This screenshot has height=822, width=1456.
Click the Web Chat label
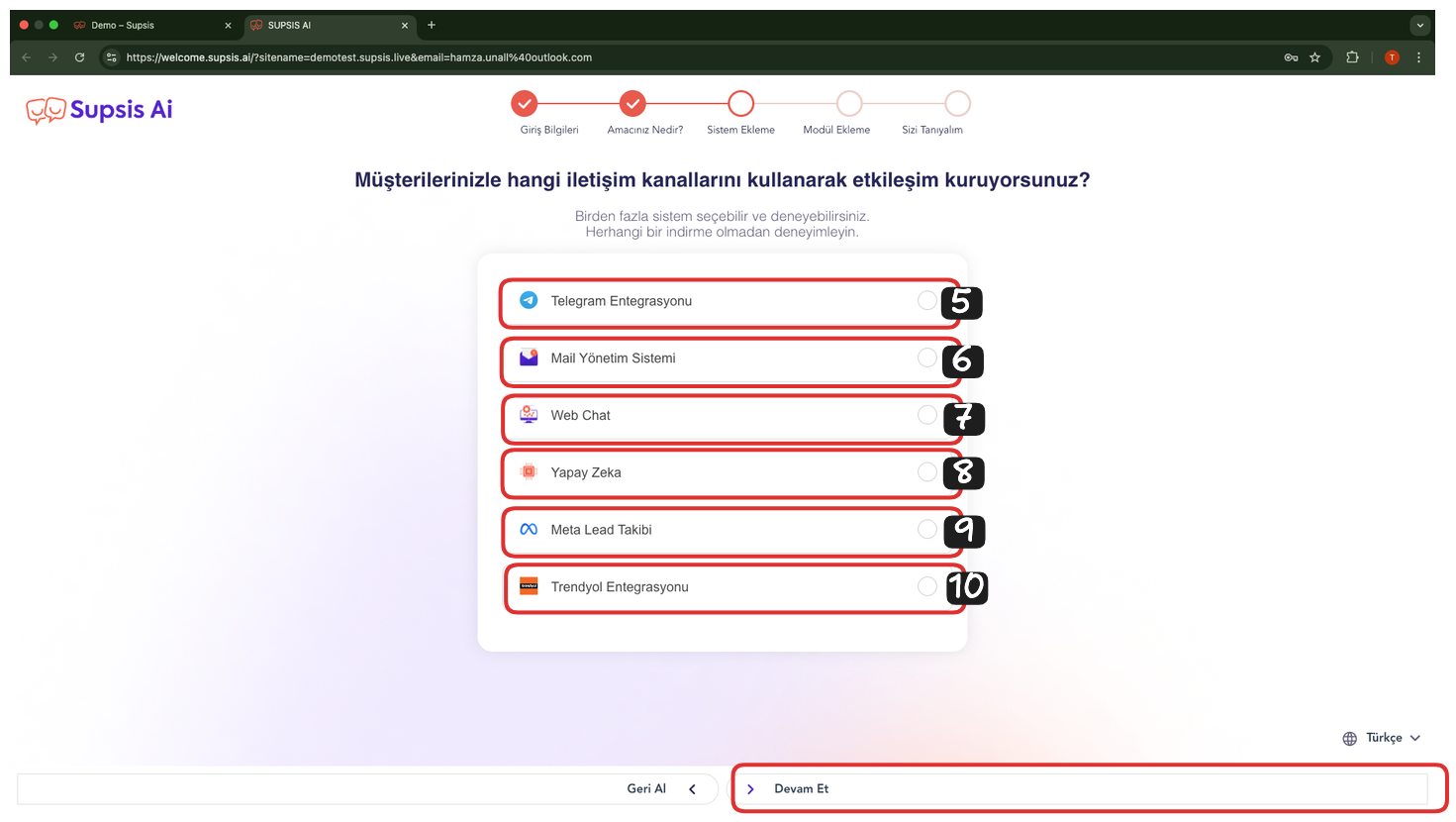click(x=581, y=416)
